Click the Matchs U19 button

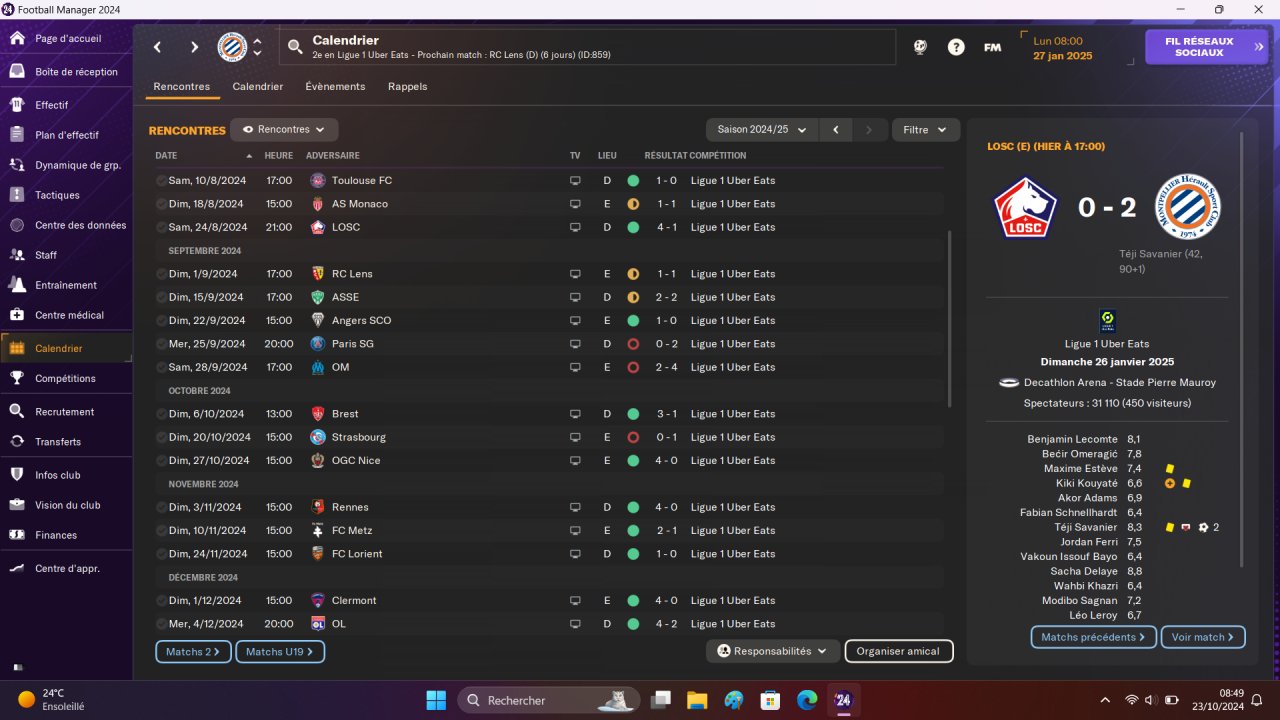280,652
